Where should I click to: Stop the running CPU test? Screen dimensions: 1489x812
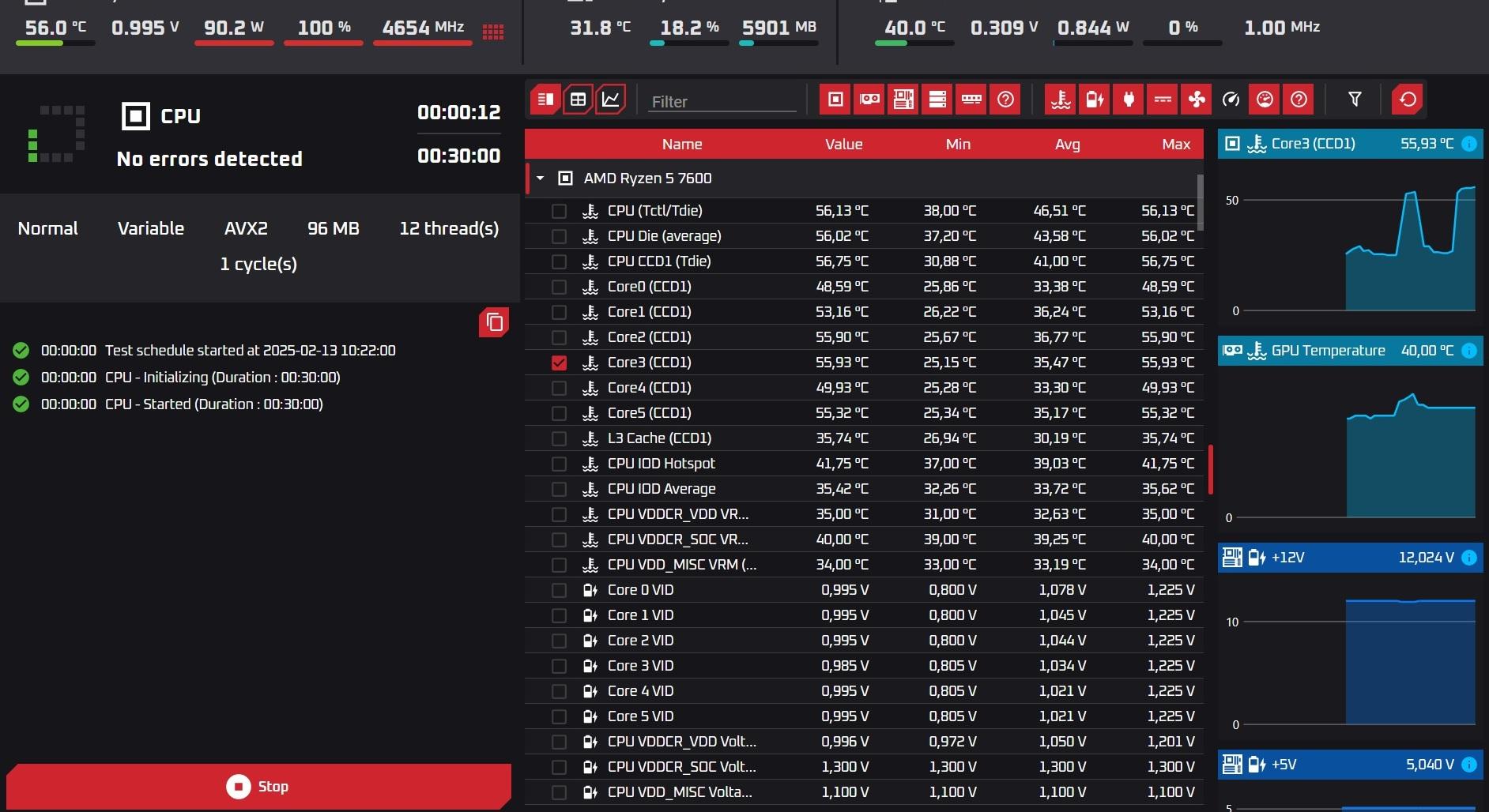click(258, 786)
